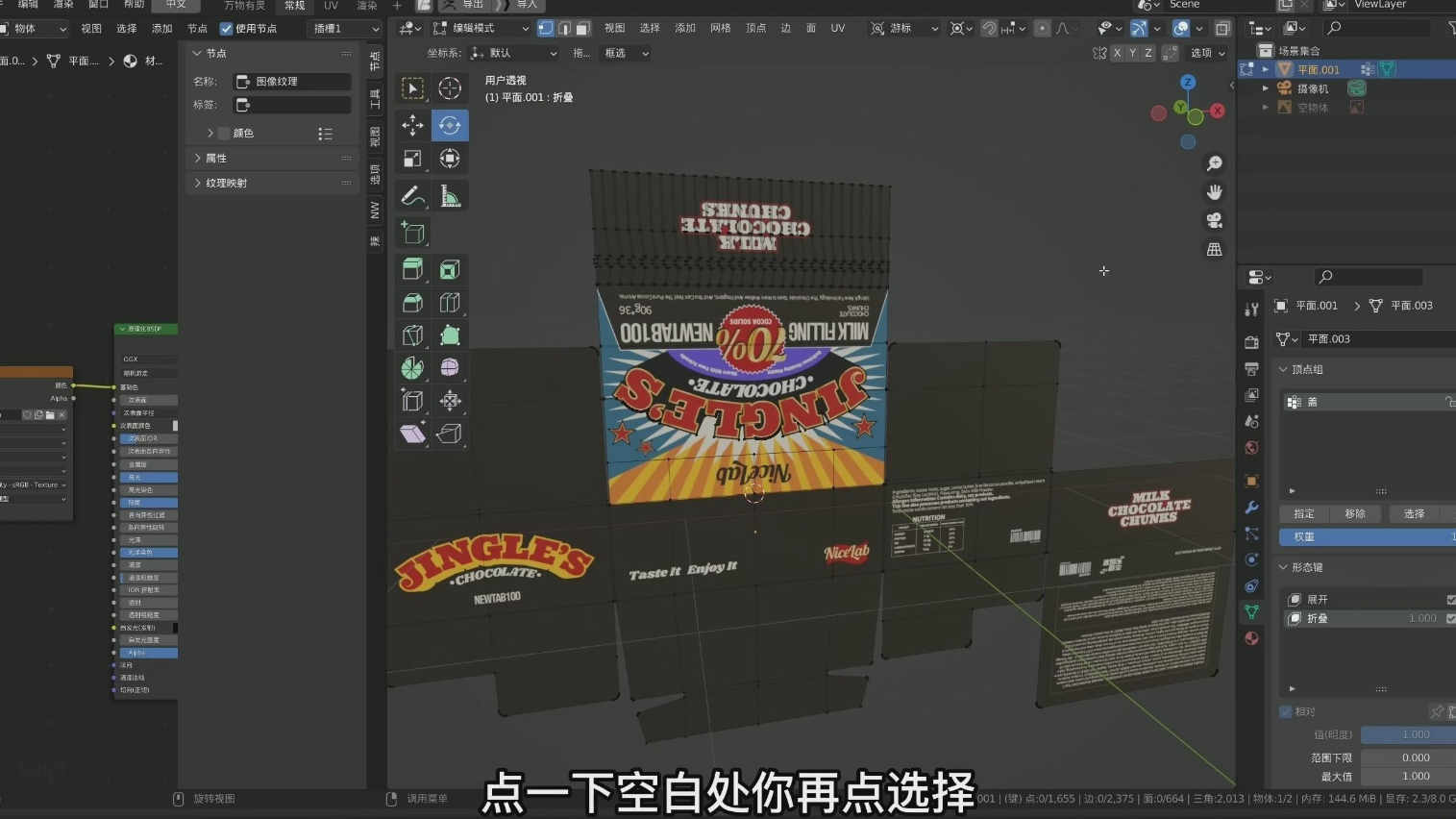Select the Inset Faces tool
Image resolution: width=1456 pixels, height=819 pixels.
coord(449,269)
